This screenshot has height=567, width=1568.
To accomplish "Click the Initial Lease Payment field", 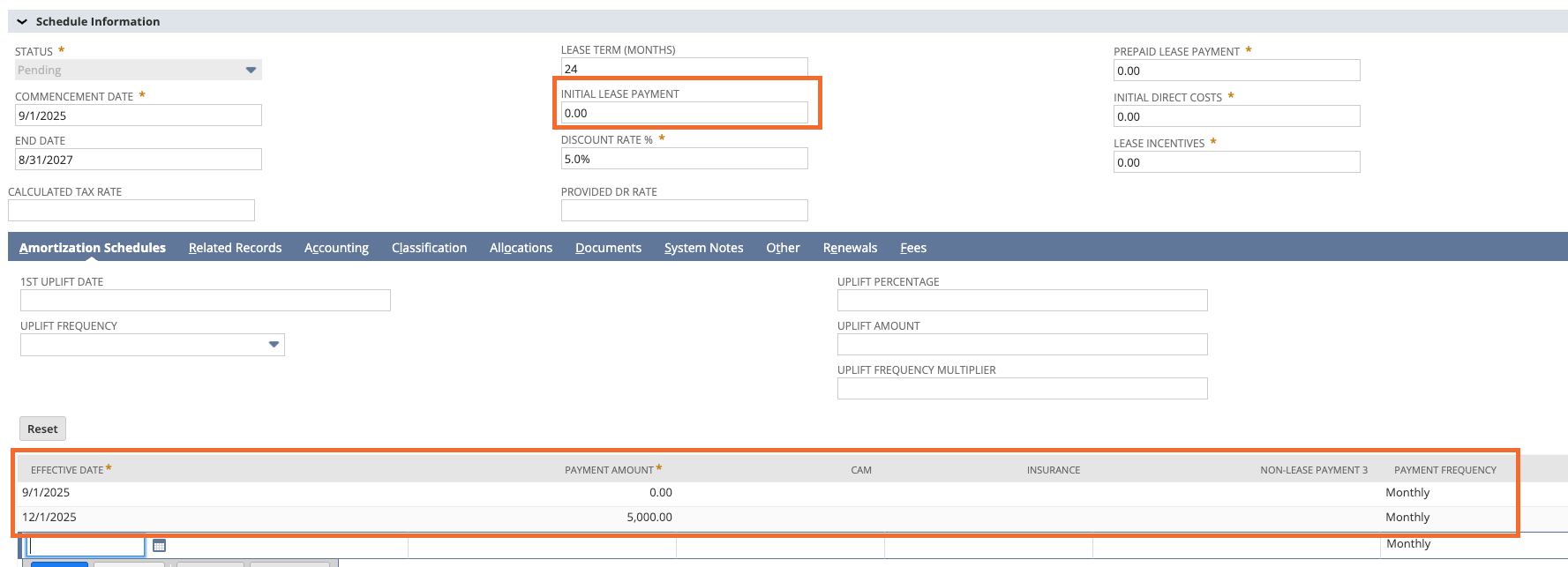I will pos(684,113).
